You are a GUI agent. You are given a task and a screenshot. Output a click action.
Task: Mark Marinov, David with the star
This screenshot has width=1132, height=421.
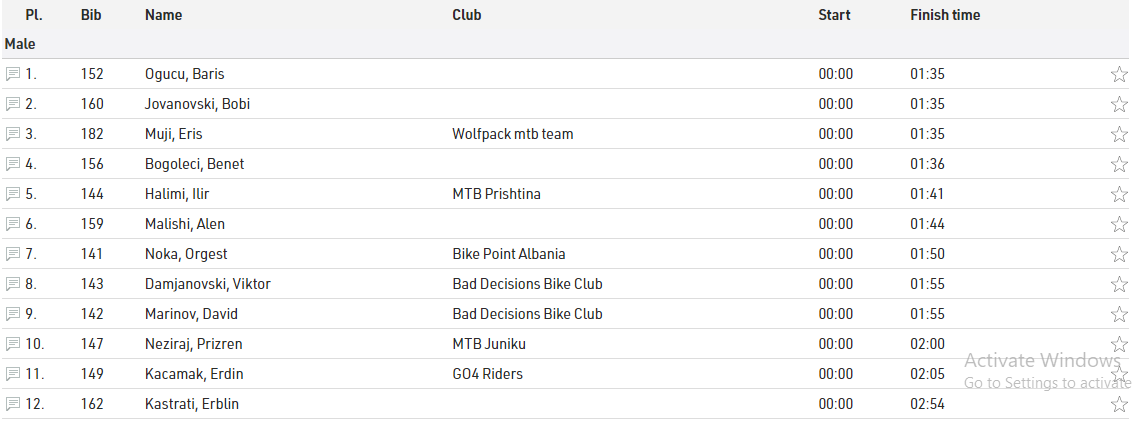pos(1119,314)
